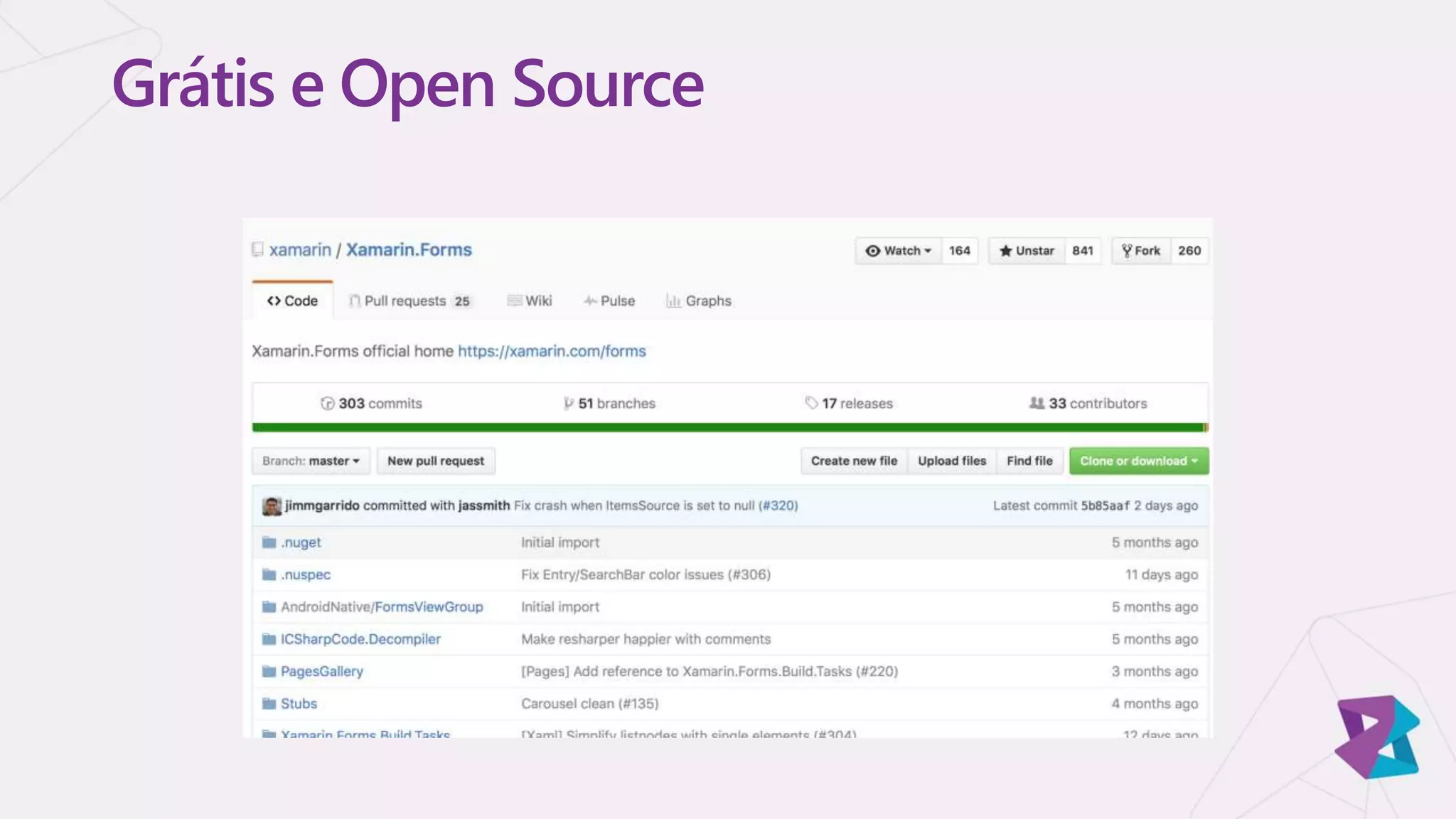Open commit 'Fix Entry/SearchBar color issues (#306)'

point(646,574)
